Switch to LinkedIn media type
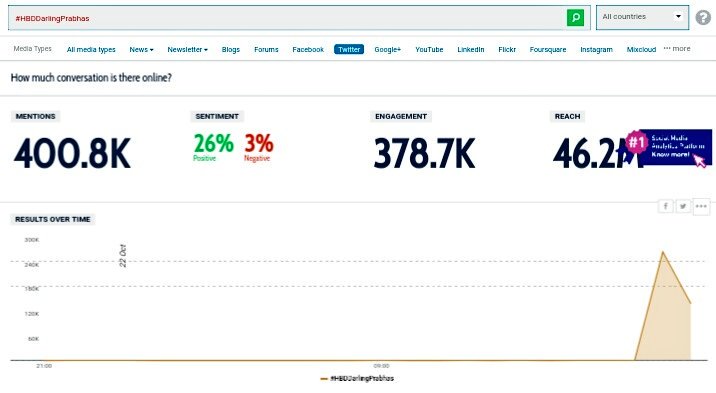 (x=471, y=49)
